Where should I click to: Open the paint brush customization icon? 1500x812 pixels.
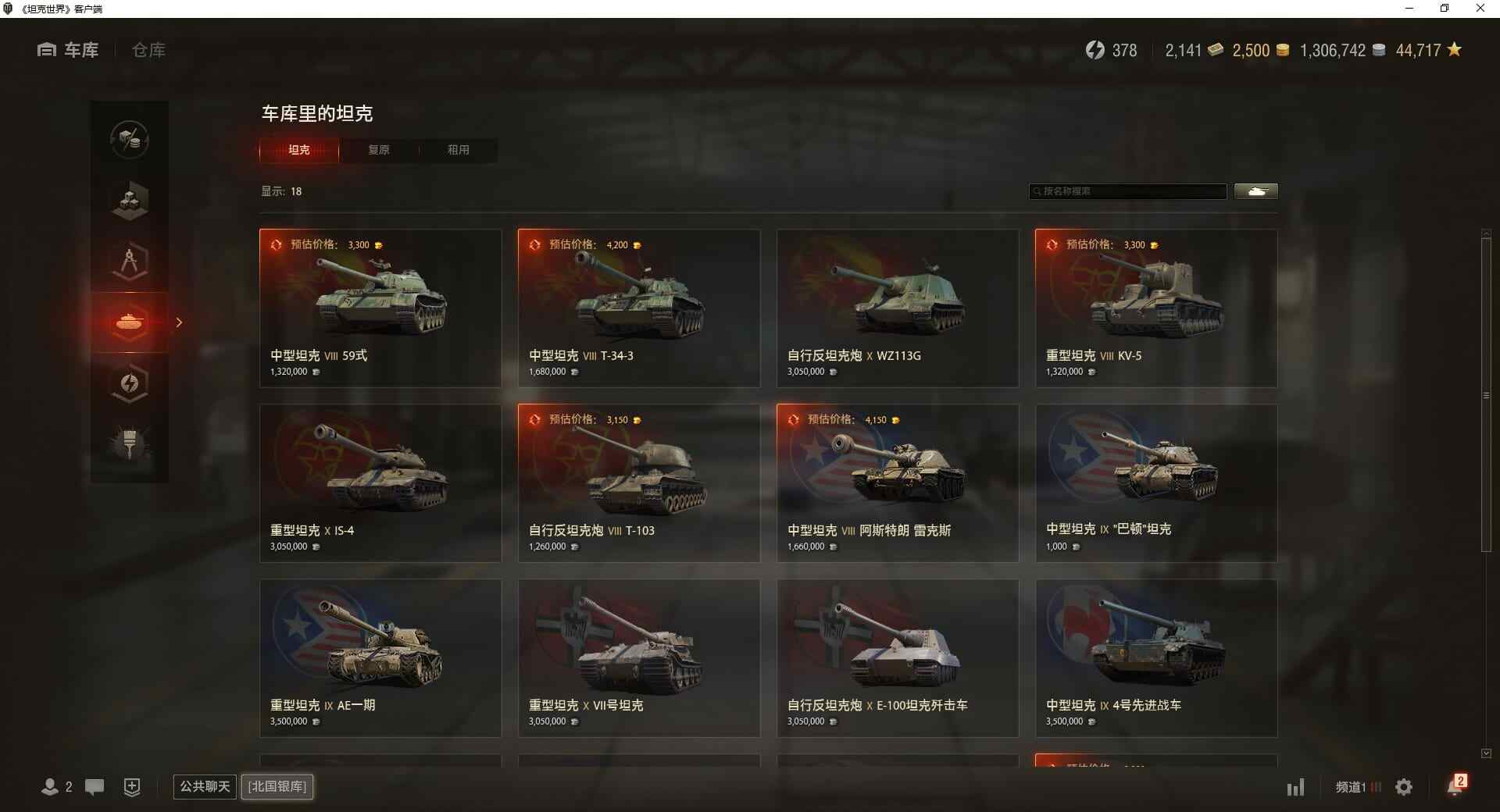(130, 444)
